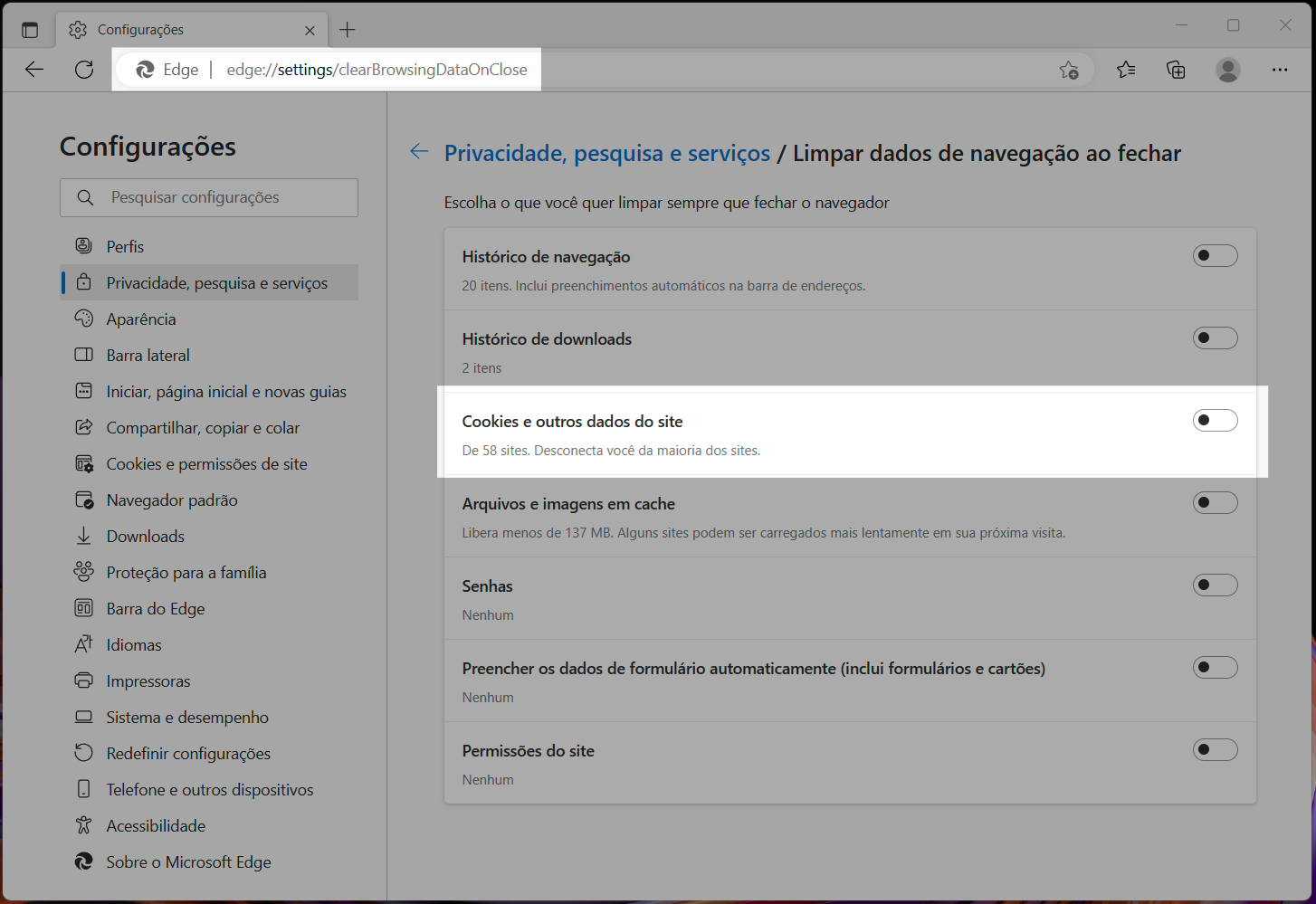Open Cookies e permissões de site settings
The image size is (1316, 904).
click(209, 463)
